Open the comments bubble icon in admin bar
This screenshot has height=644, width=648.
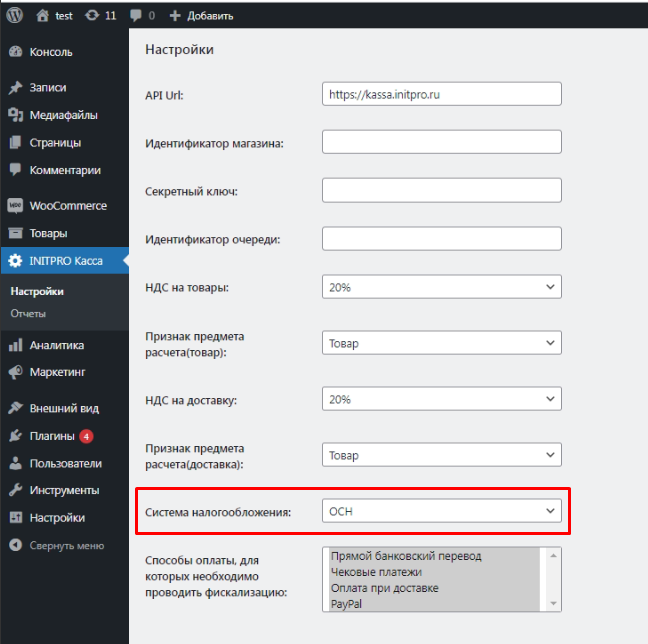(135, 15)
